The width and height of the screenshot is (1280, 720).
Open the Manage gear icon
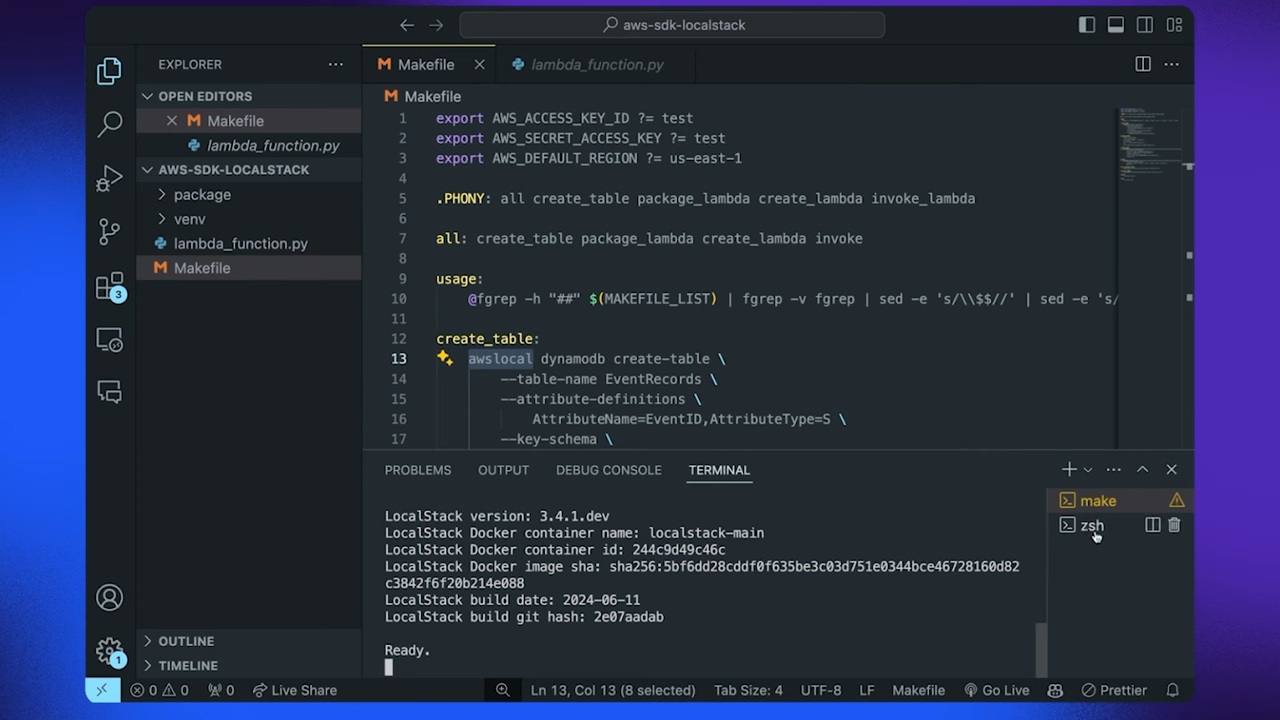tap(110, 652)
